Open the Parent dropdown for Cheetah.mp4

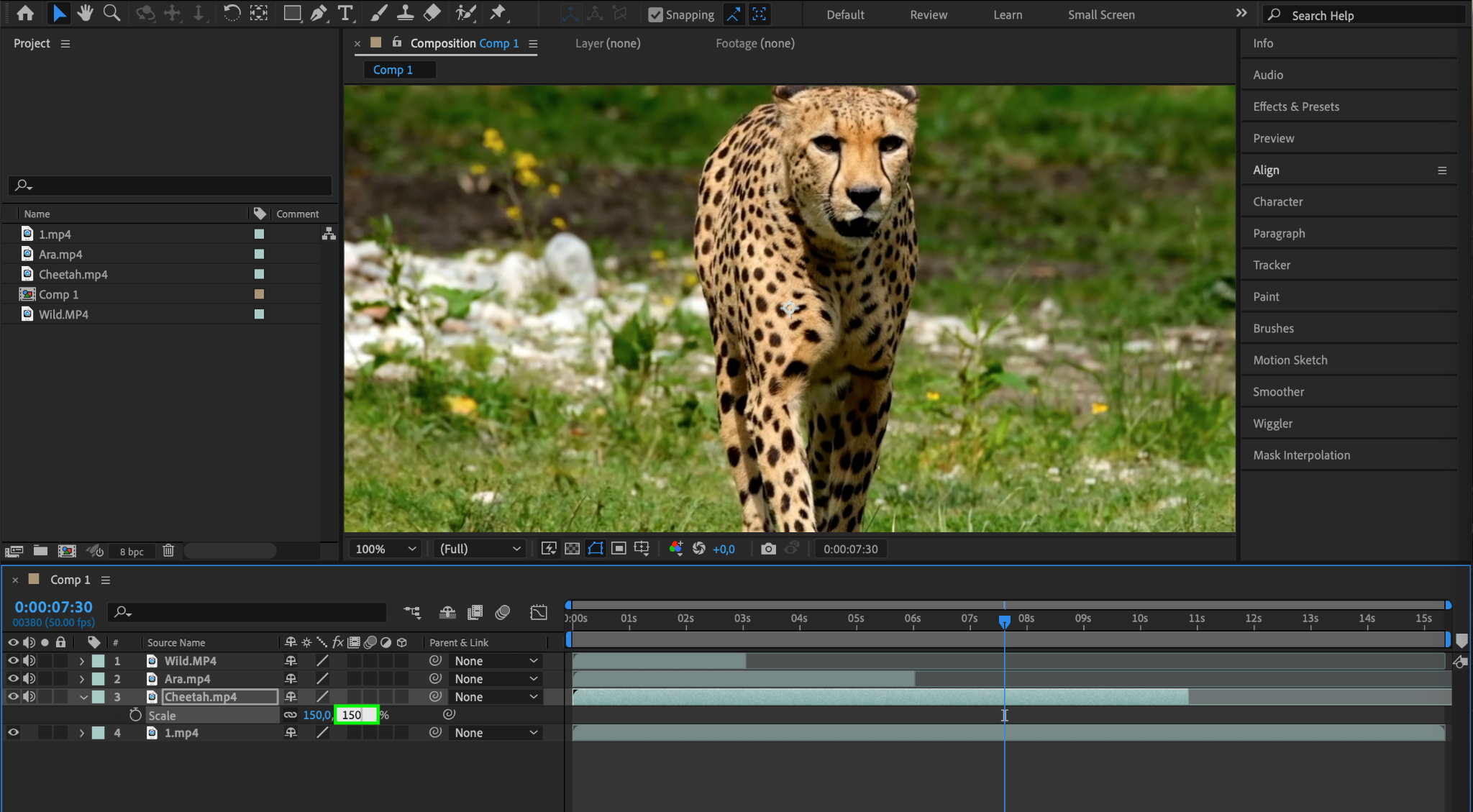pyautogui.click(x=496, y=696)
